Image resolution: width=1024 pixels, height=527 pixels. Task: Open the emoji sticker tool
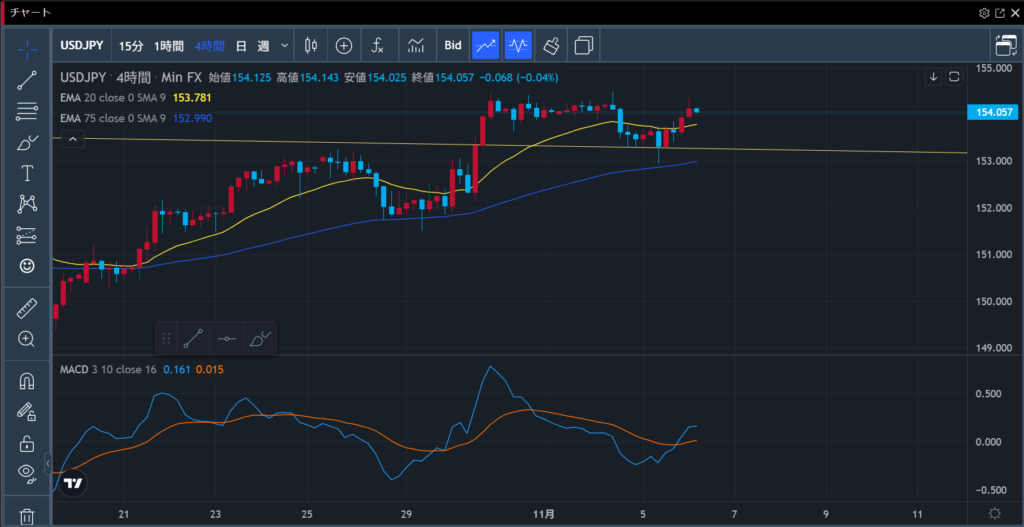click(x=27, y=266)
